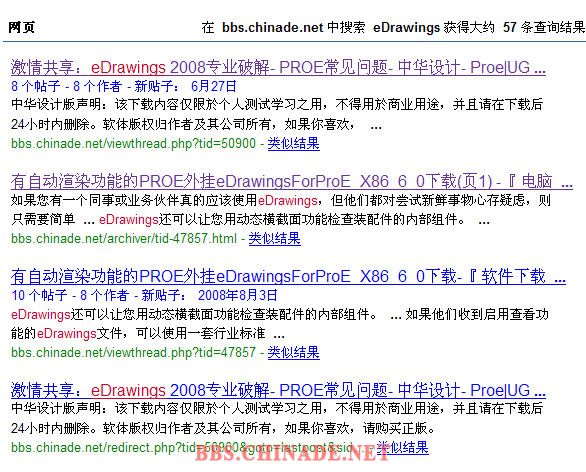Open the 电脑 archiver eDrawingsForProE result title

292,182
